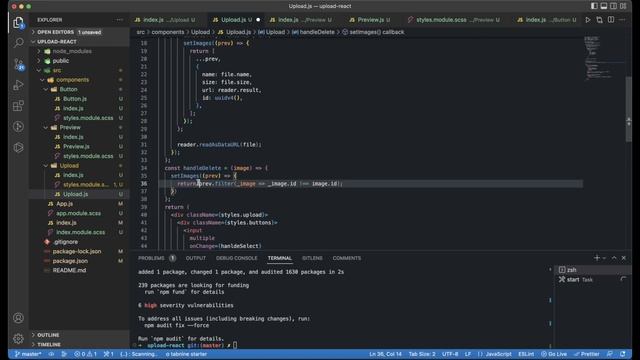Viewport: 640px width, 360px height.
Task: Open the Manage gear icon
Action: [x=18, y=338]
